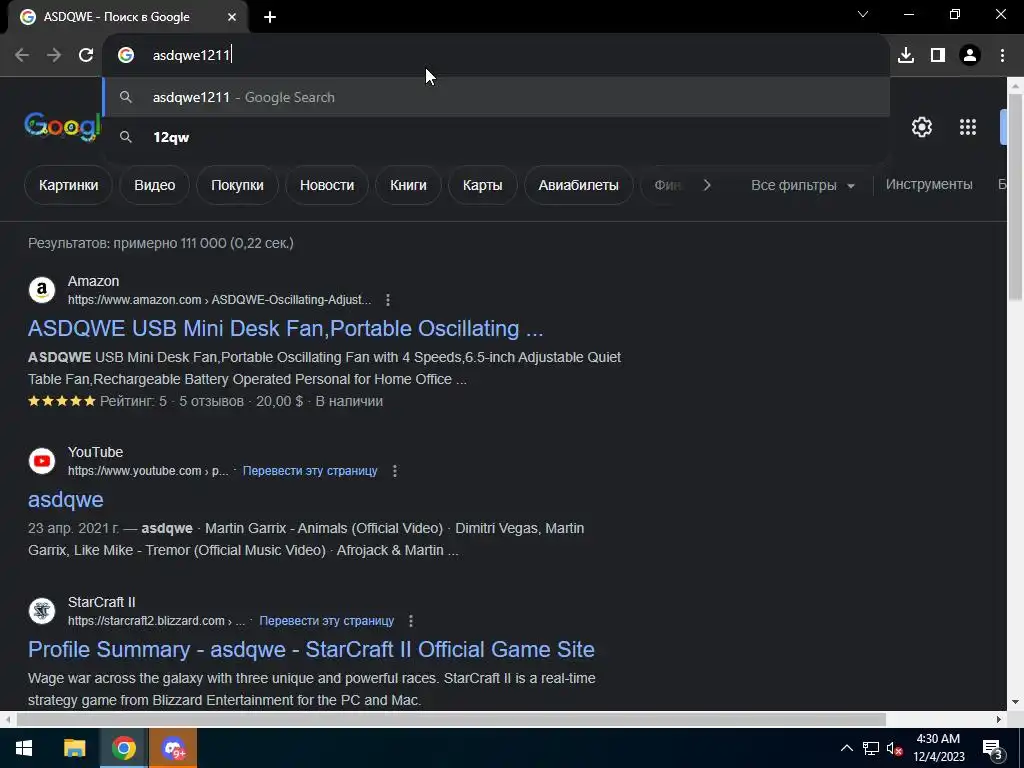The image size is (1024, 768).
Task: Open the 'asdqwe' YouTube result link
Action: coord(65,499)
